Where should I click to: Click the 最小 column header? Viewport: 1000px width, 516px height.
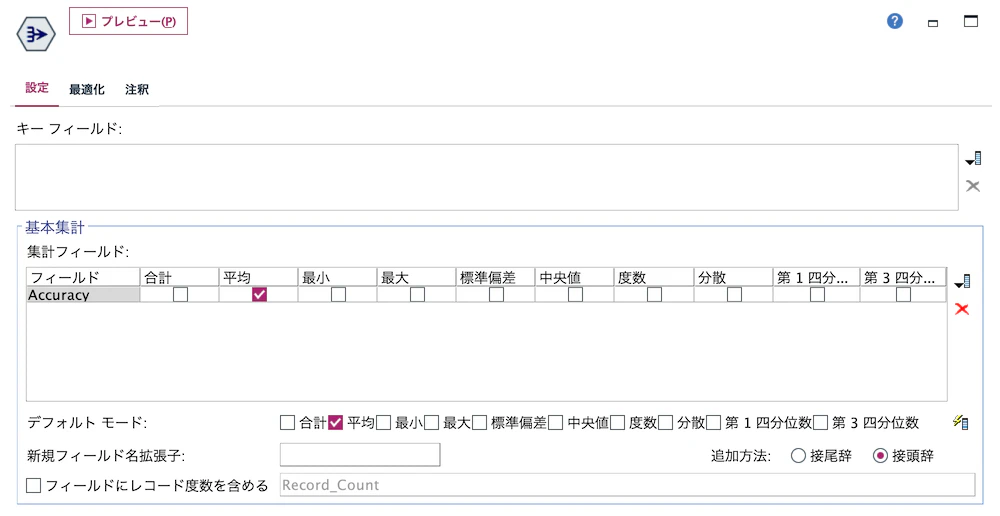tap(337, 277)
